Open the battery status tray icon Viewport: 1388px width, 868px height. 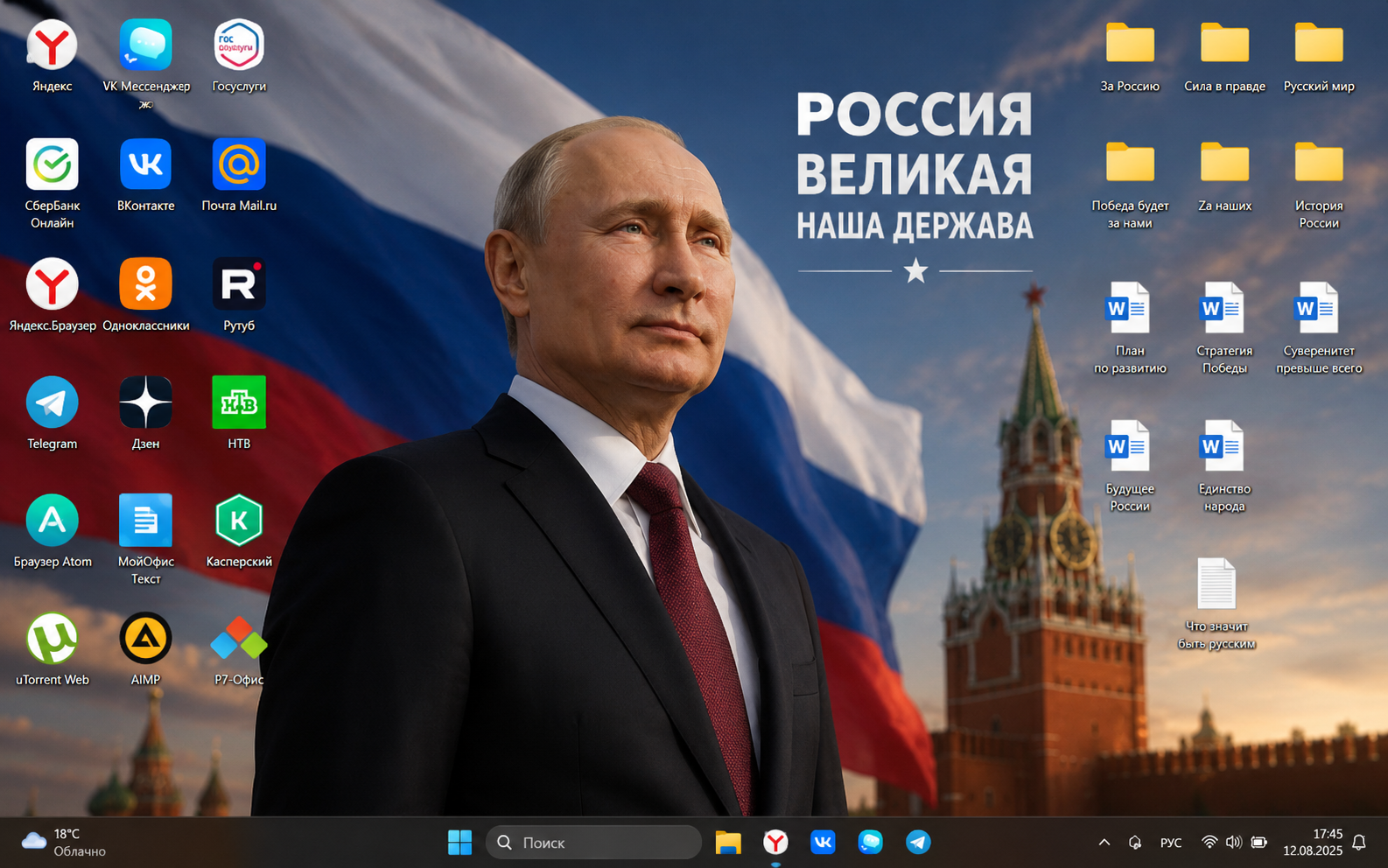pyautogui.click(x=1259, y=843)
